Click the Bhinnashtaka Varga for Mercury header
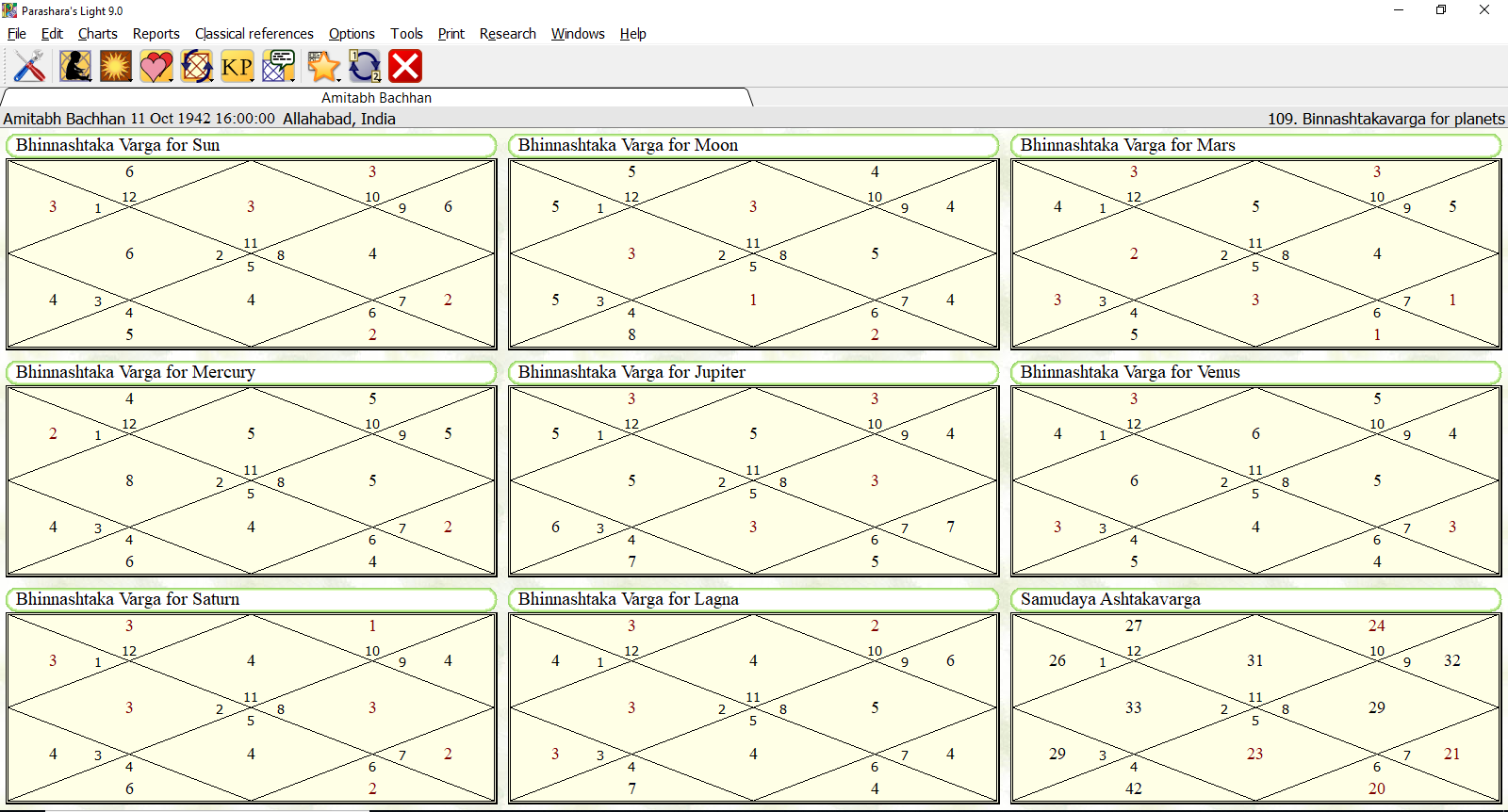The image size is (1508, 812). pyautogui.click(x=251, y=372)
